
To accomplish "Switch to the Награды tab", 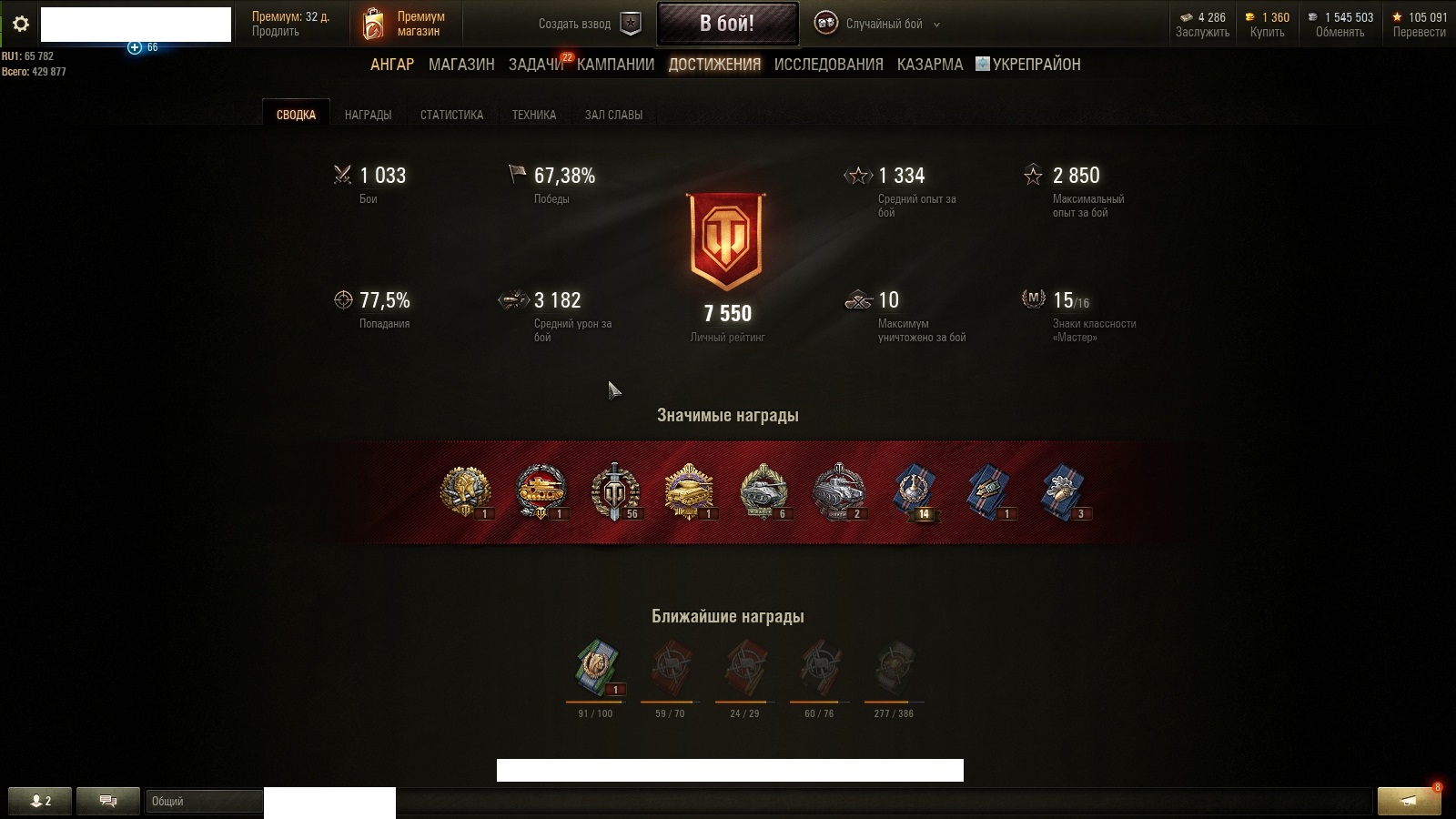I will (368, 115).
